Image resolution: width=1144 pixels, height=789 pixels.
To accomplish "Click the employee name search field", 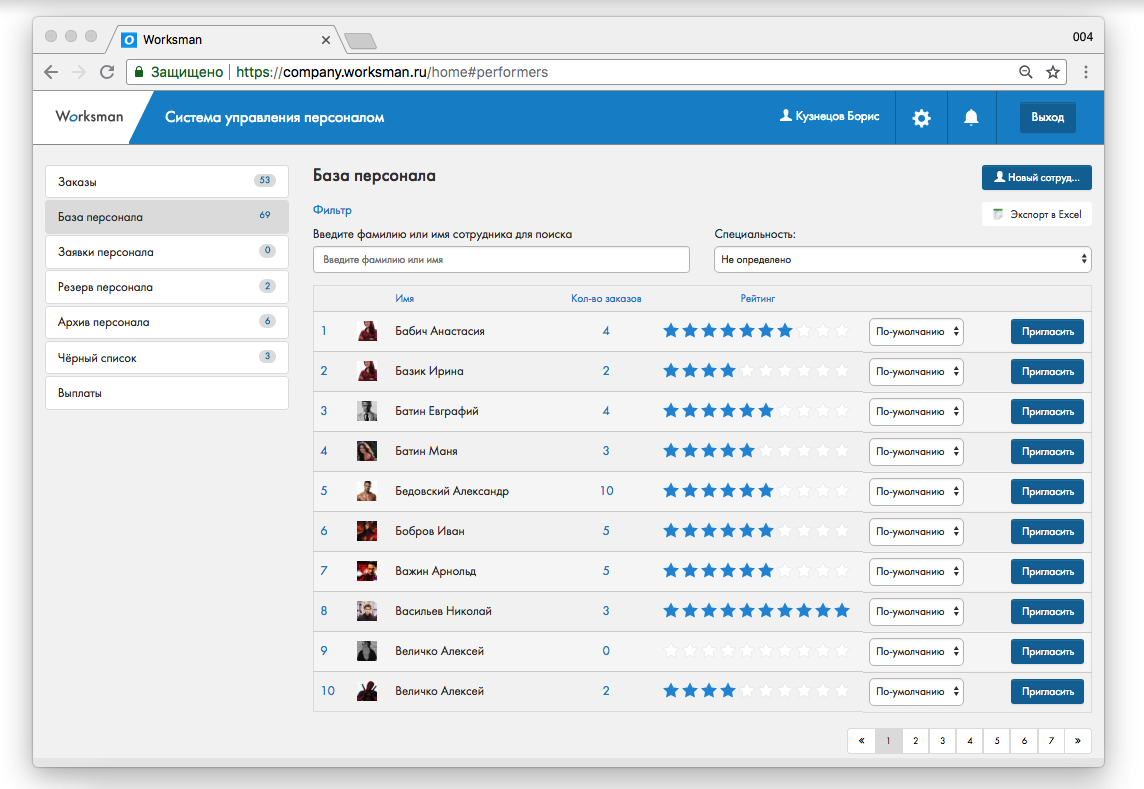I will pyautogui.click(x=501, y=259).
